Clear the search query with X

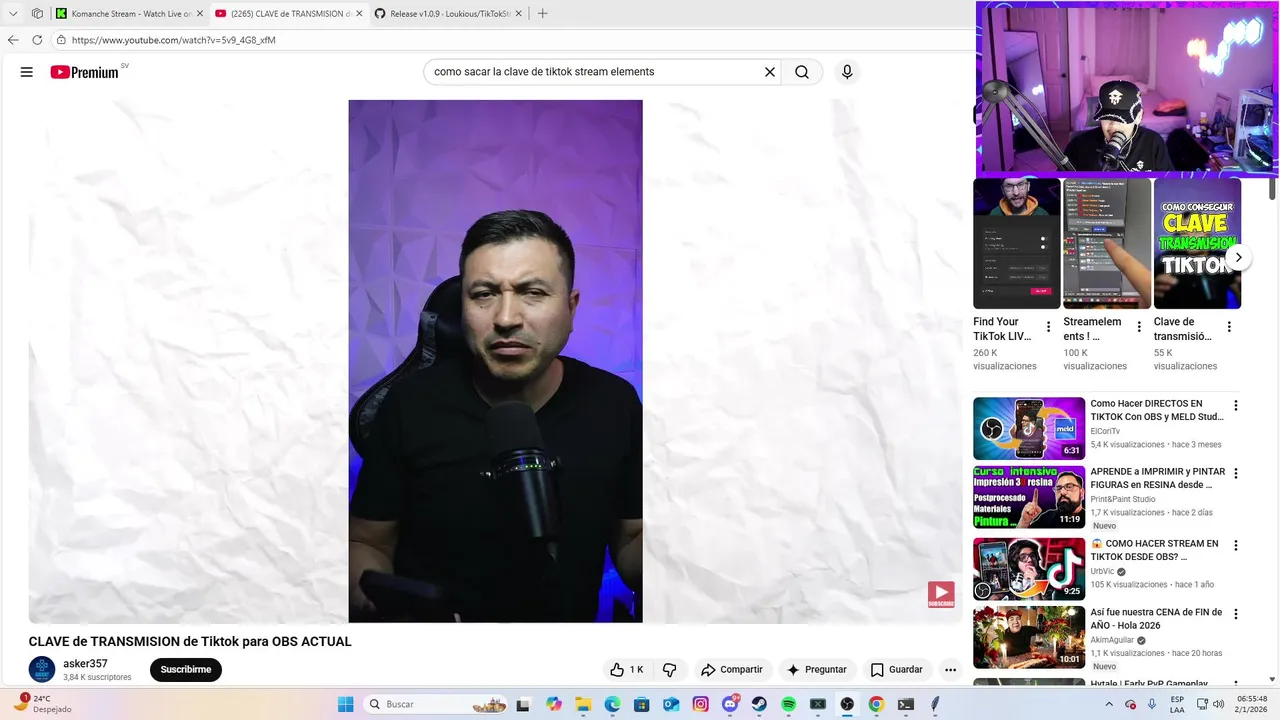point(770,72)
